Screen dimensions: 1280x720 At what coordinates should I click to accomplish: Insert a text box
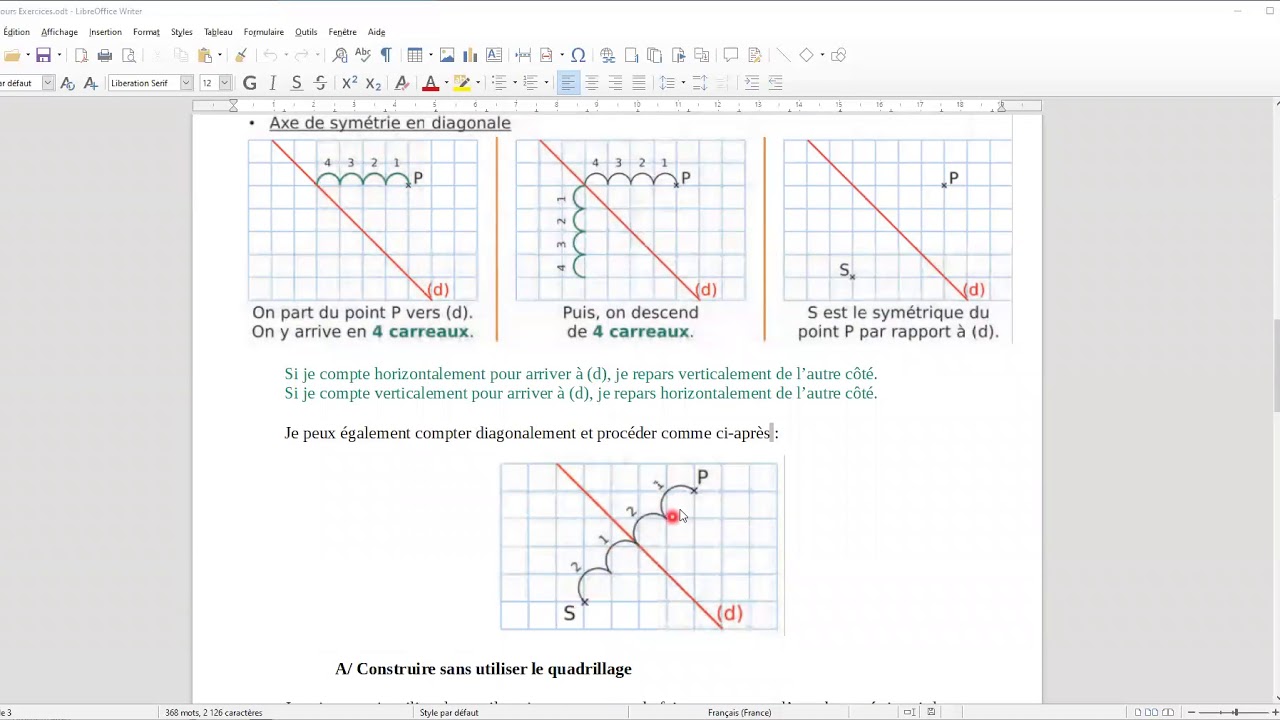494,56
